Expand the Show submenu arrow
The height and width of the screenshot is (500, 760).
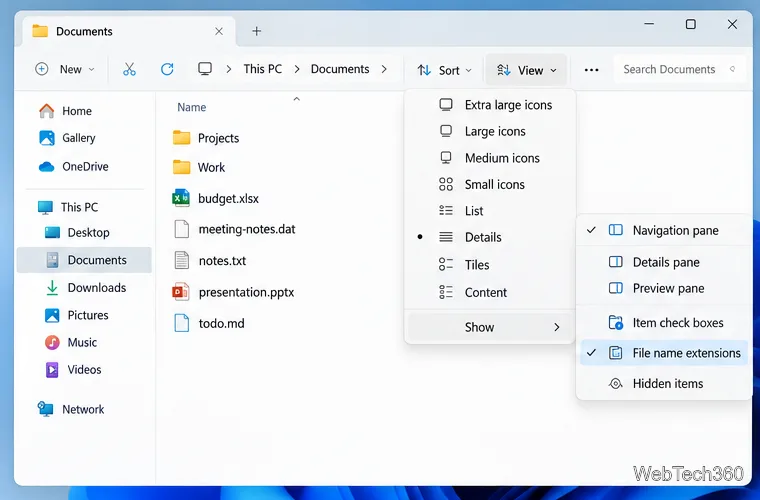[557, 328]
